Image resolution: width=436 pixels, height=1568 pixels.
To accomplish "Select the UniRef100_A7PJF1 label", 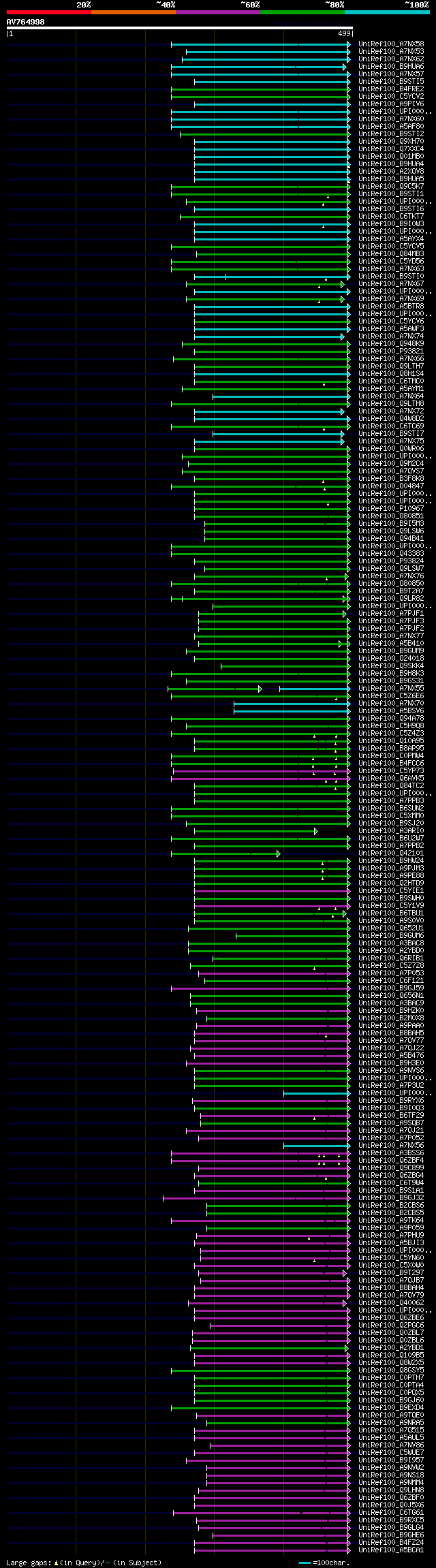I will click(391, 614).
